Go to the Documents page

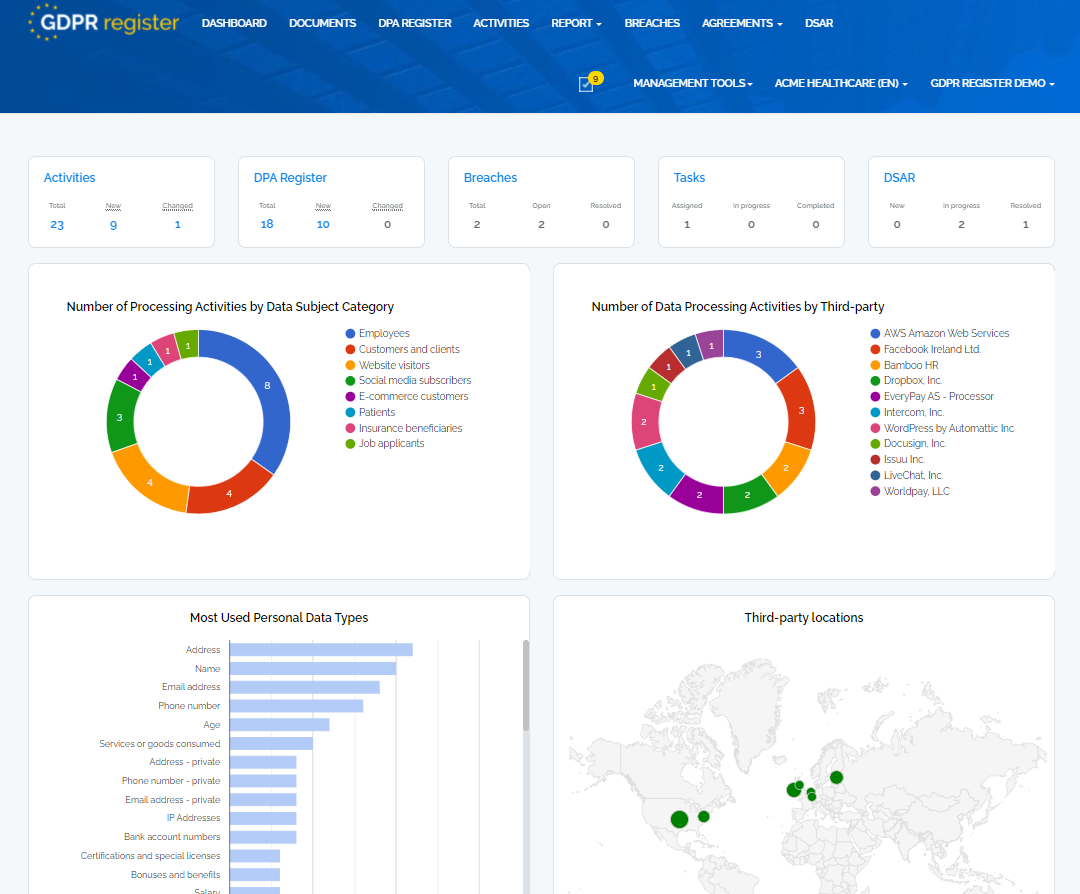tap(322, 23)
